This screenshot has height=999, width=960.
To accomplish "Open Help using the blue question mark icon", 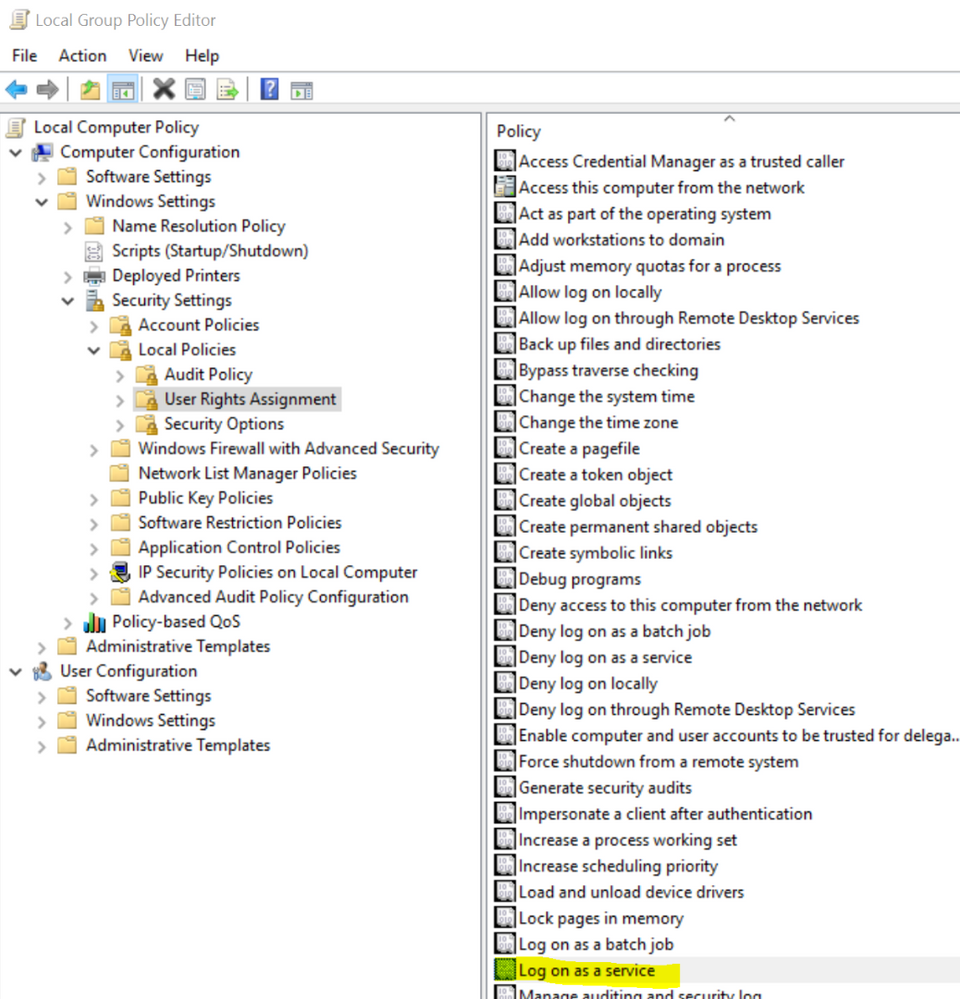I will (268, 89).
